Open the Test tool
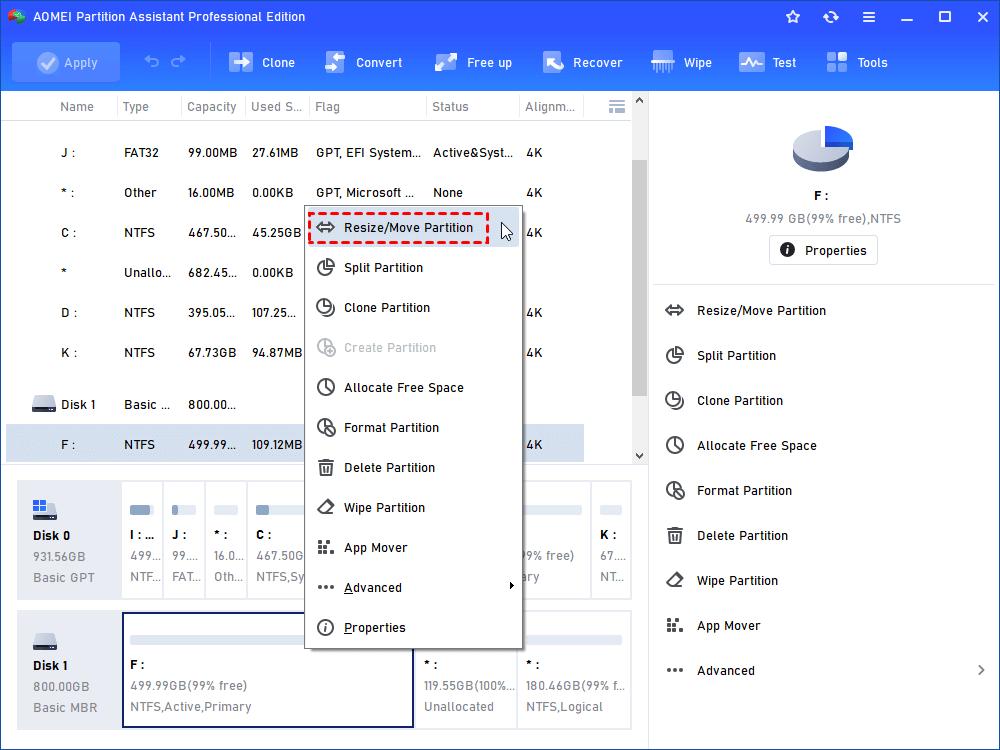 tap(767, 62)
